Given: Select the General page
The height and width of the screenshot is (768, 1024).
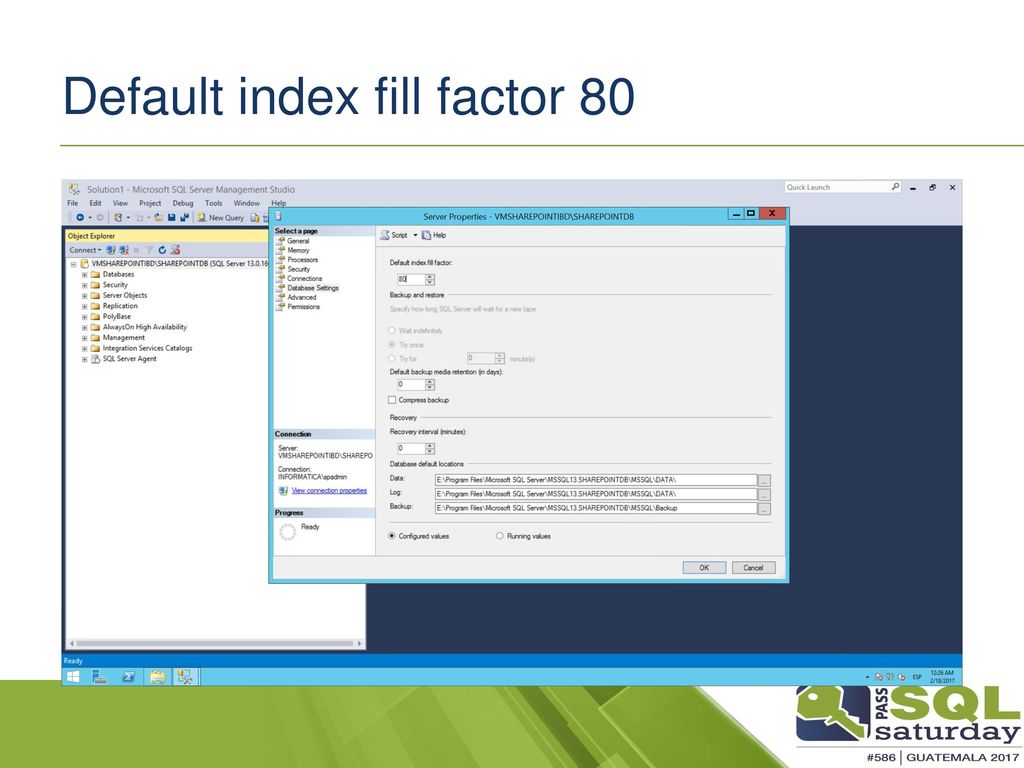Looking at the screenshot, I should 298,241.
